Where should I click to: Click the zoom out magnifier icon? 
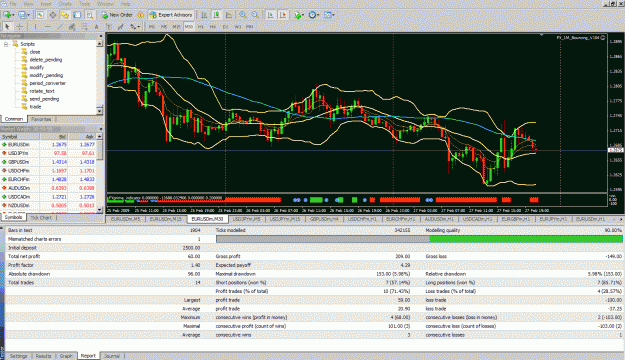click(x=255, y=15)
